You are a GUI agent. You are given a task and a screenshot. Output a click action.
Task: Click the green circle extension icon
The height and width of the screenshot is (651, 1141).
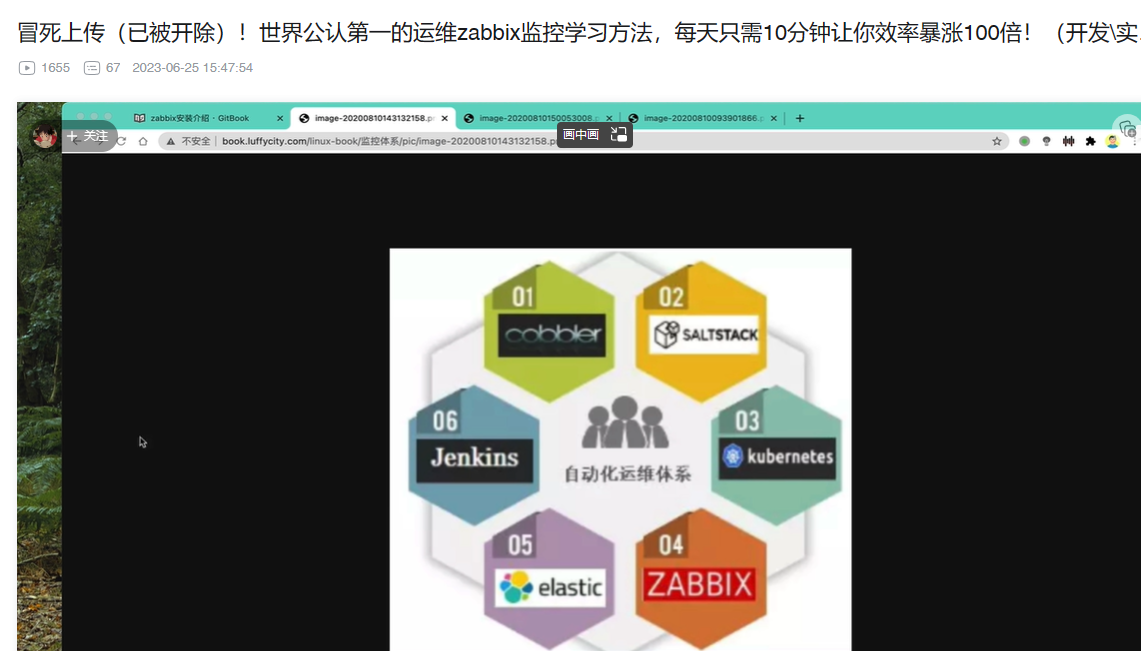1024,142
